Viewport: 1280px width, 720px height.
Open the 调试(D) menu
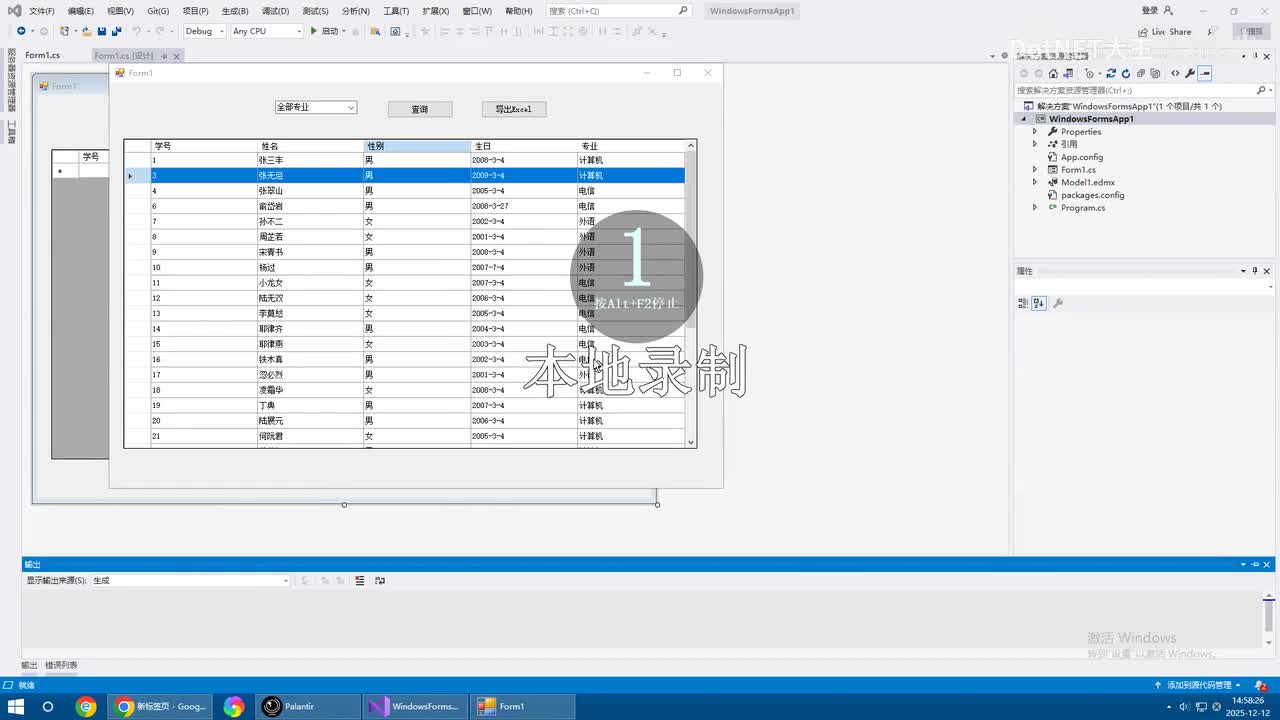point(275,11)
